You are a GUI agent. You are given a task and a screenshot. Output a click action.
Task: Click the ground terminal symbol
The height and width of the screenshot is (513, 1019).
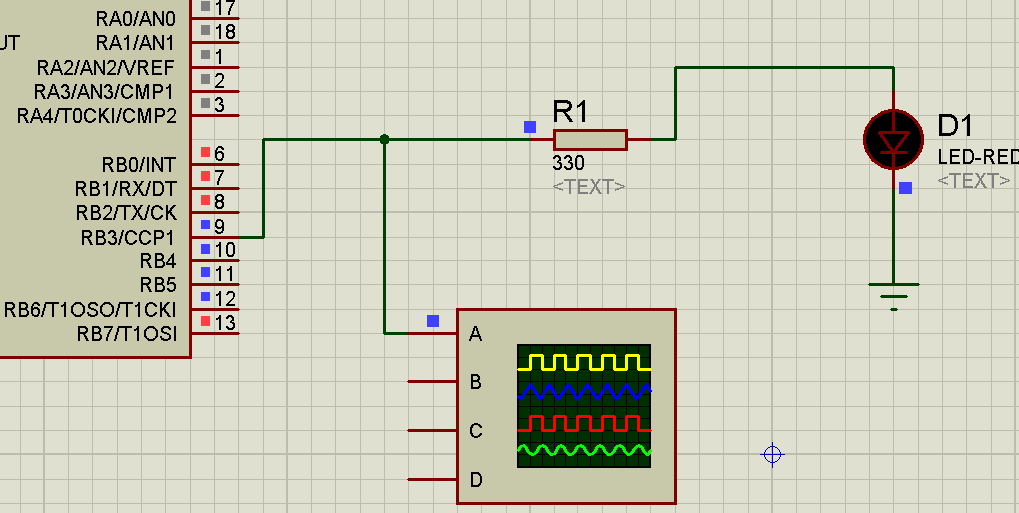894,296
